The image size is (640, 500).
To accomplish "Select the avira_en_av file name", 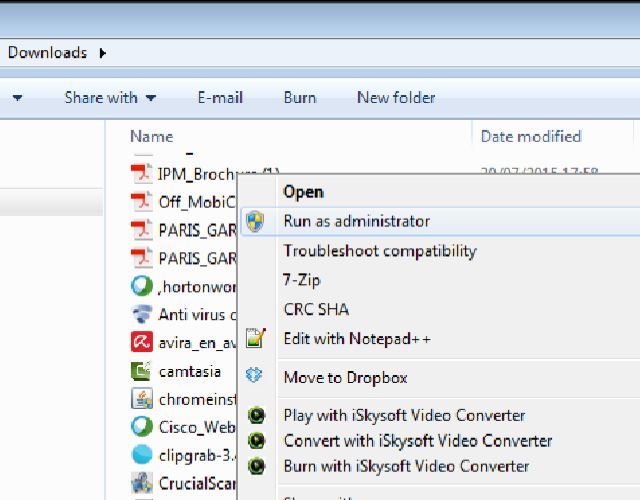I will pyautogui.click(x=197, y=343).
